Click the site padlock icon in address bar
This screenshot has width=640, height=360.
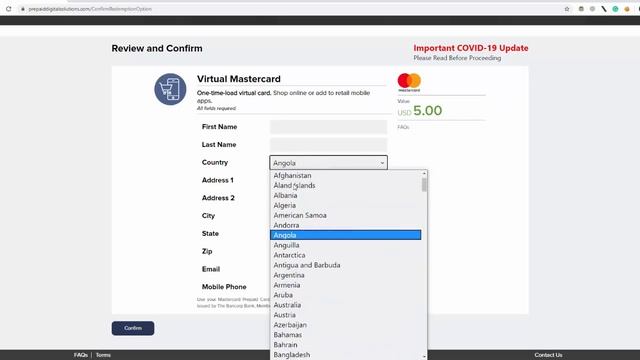[x=23, y=9]
